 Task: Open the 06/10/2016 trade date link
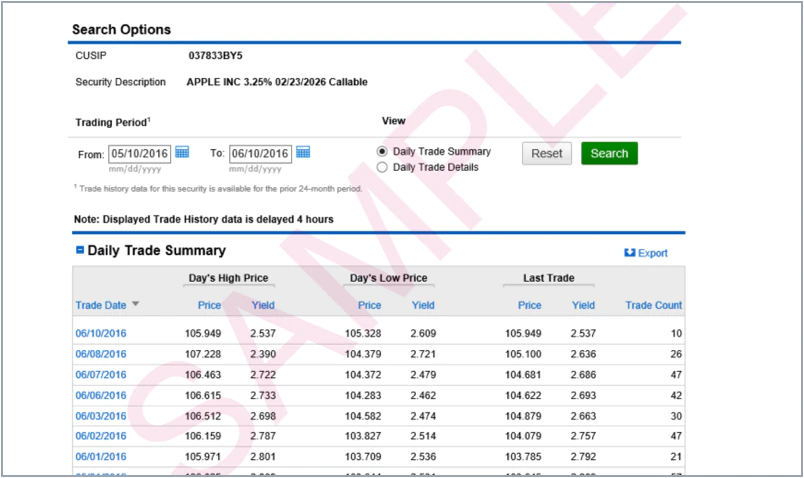[101, 333]
